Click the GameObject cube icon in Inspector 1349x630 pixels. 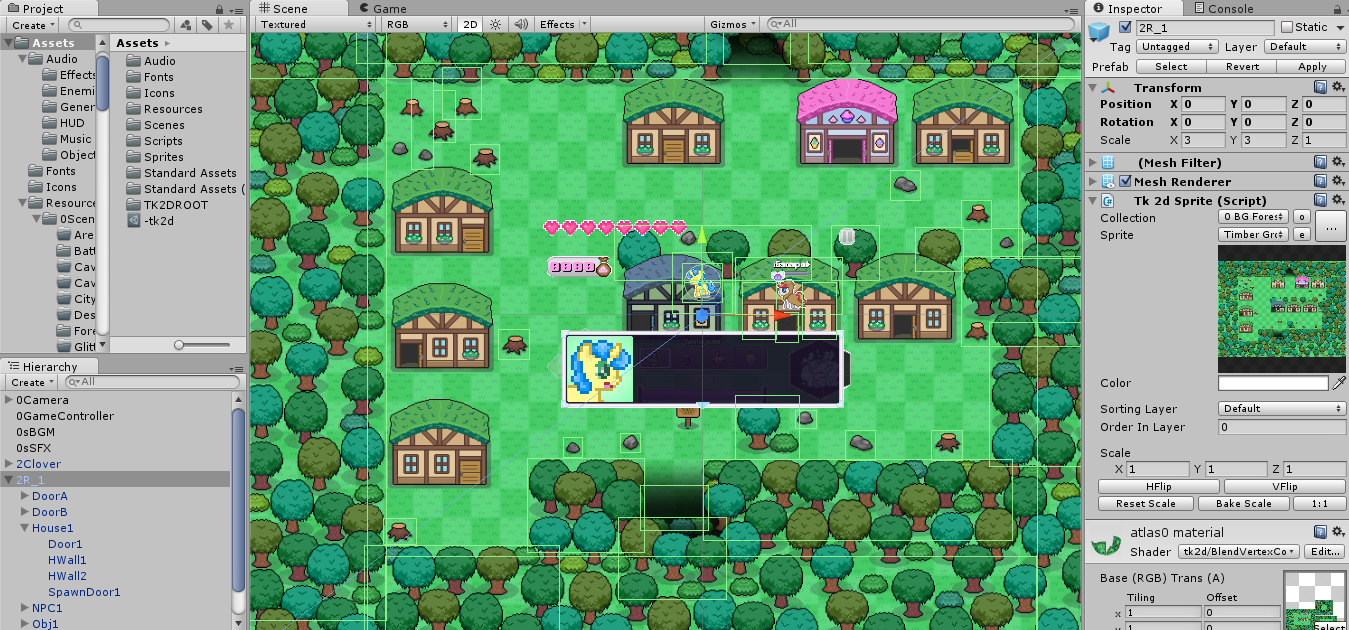[1100, 30]
